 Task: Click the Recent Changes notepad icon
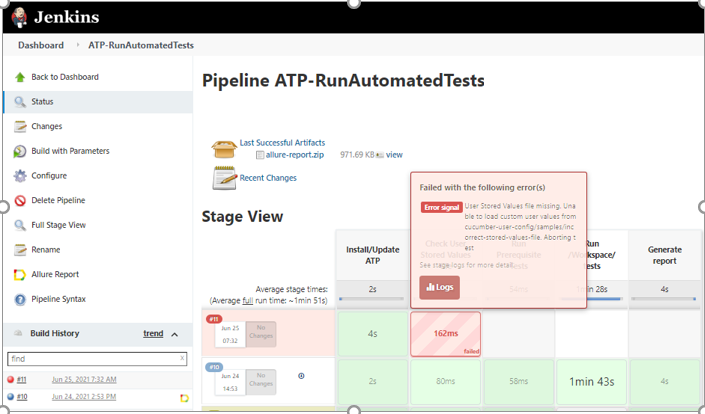pos(224,178)
